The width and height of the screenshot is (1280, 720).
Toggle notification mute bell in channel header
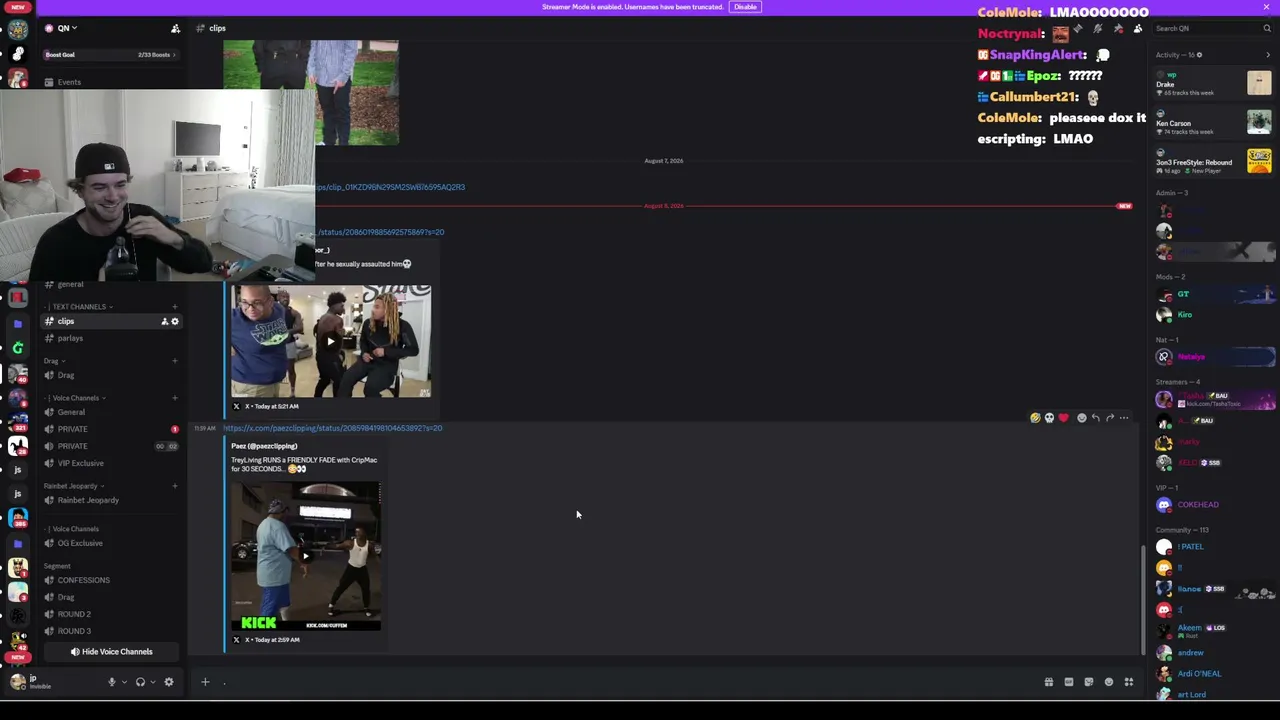(1098, 29)
